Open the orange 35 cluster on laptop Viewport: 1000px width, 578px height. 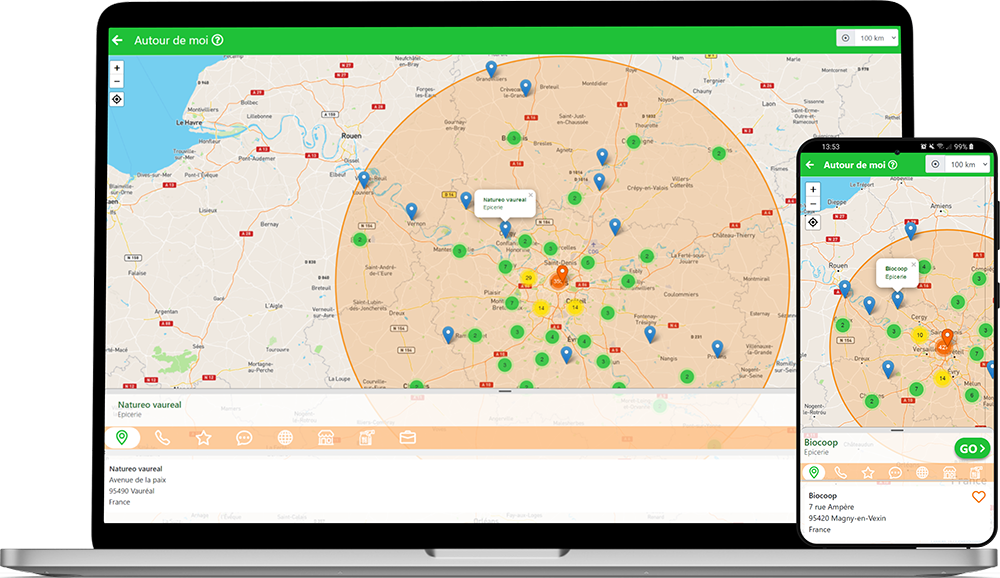point(558,281)
